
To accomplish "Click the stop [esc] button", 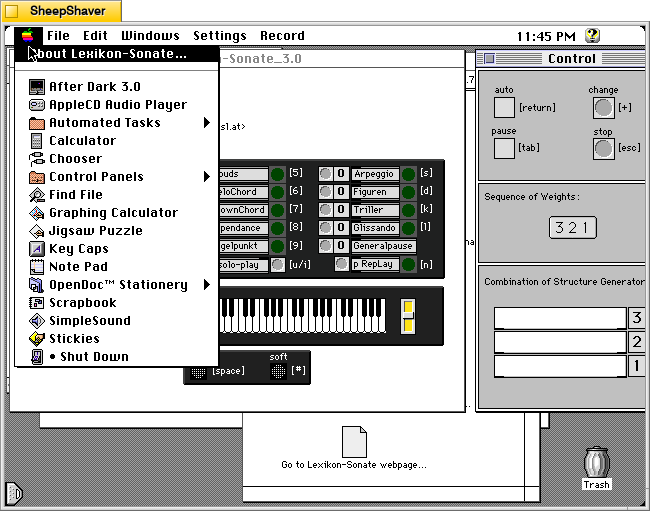I will pos(603,149).
